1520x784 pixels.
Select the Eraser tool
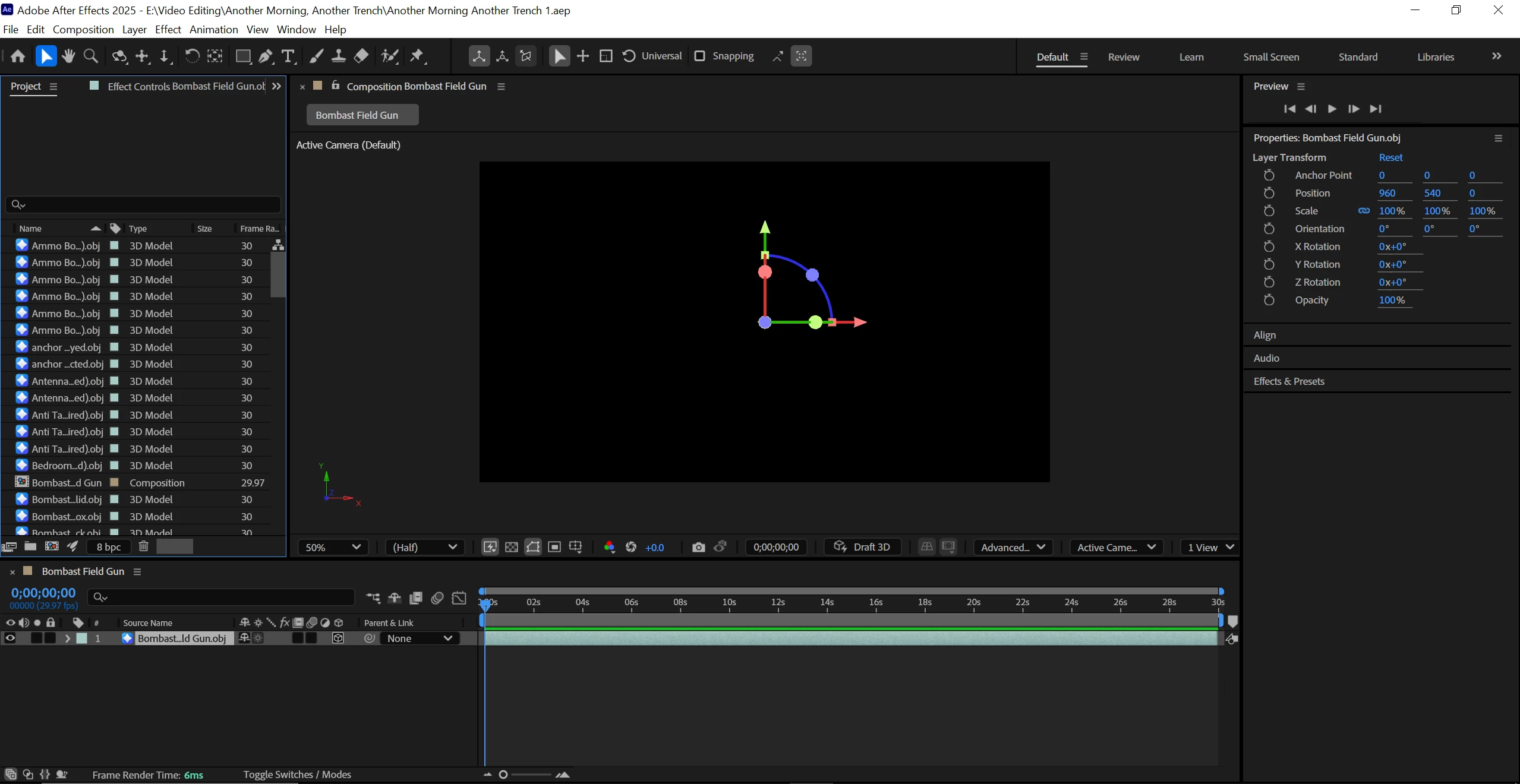pos(361,56)
